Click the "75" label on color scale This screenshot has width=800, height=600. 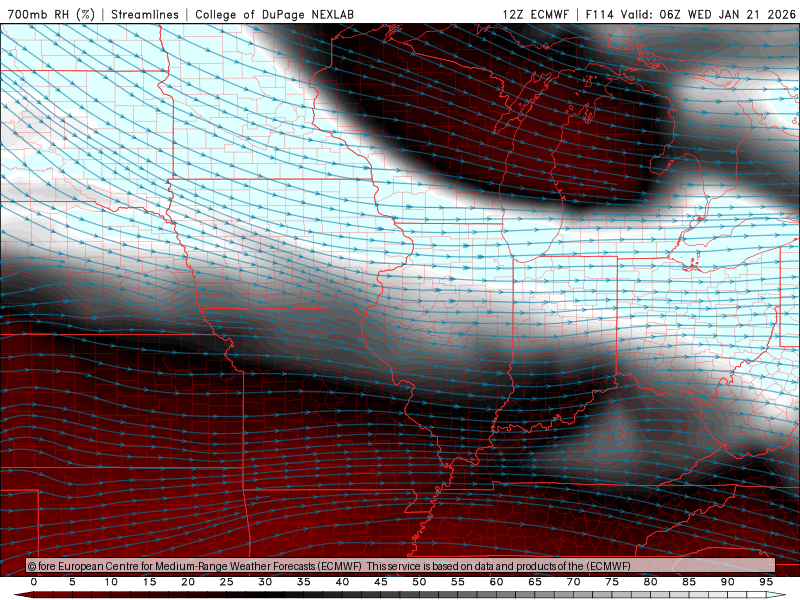[x=612, y=582]
